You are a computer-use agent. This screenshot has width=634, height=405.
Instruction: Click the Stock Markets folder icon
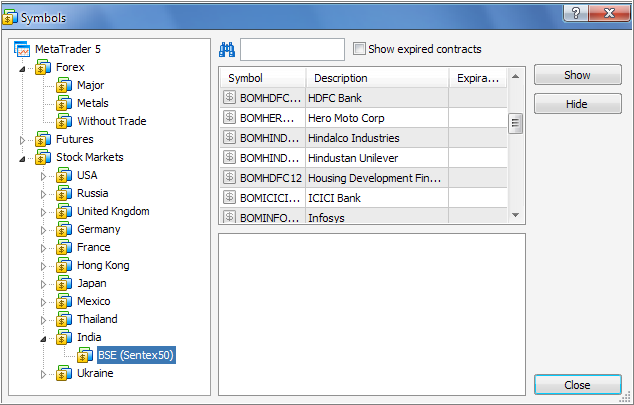pyautogui.click(x=43, y=157)
